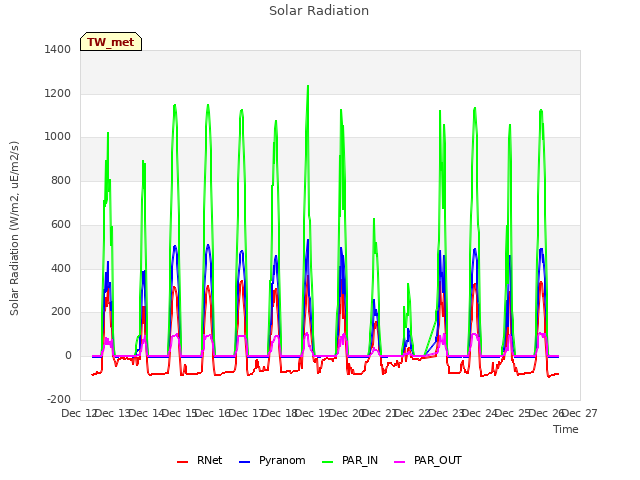The height and width of the screenshot is (480, 640).
Task: Click the Solar Radiation chart title
Action: [319, 11]
